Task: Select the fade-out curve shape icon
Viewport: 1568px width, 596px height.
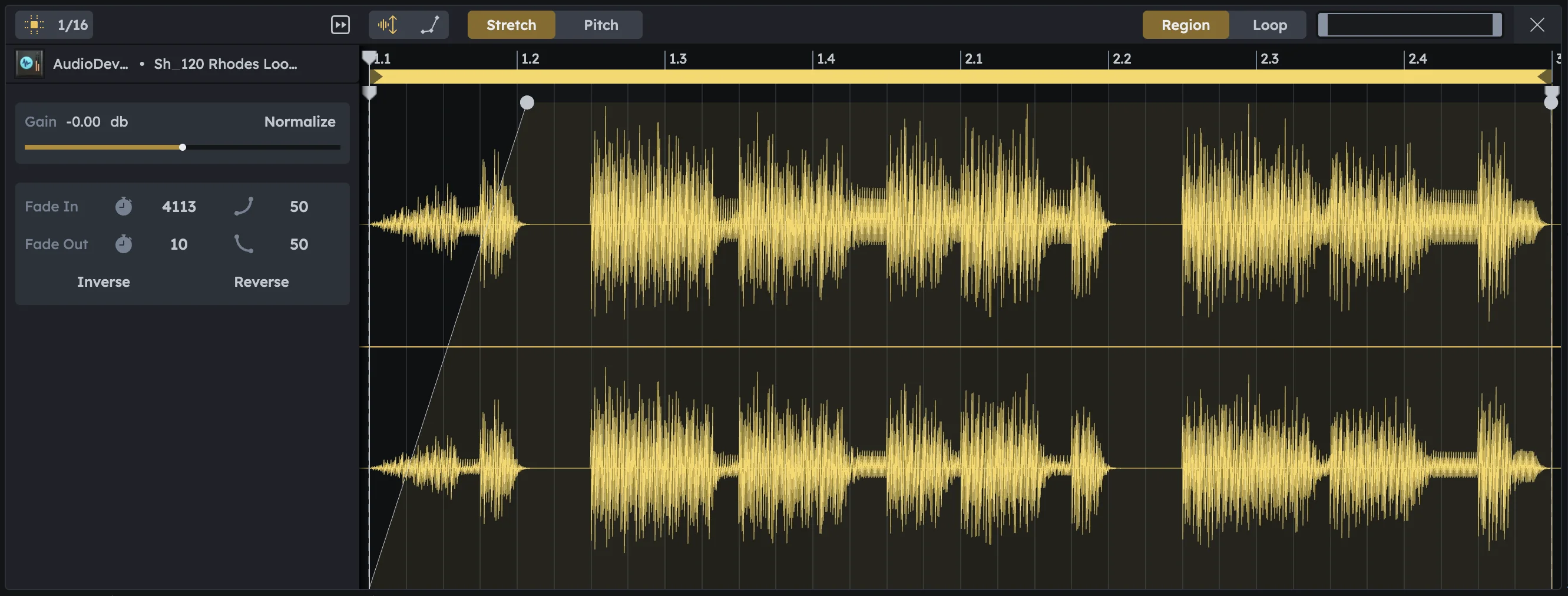Action: (244, 244)
